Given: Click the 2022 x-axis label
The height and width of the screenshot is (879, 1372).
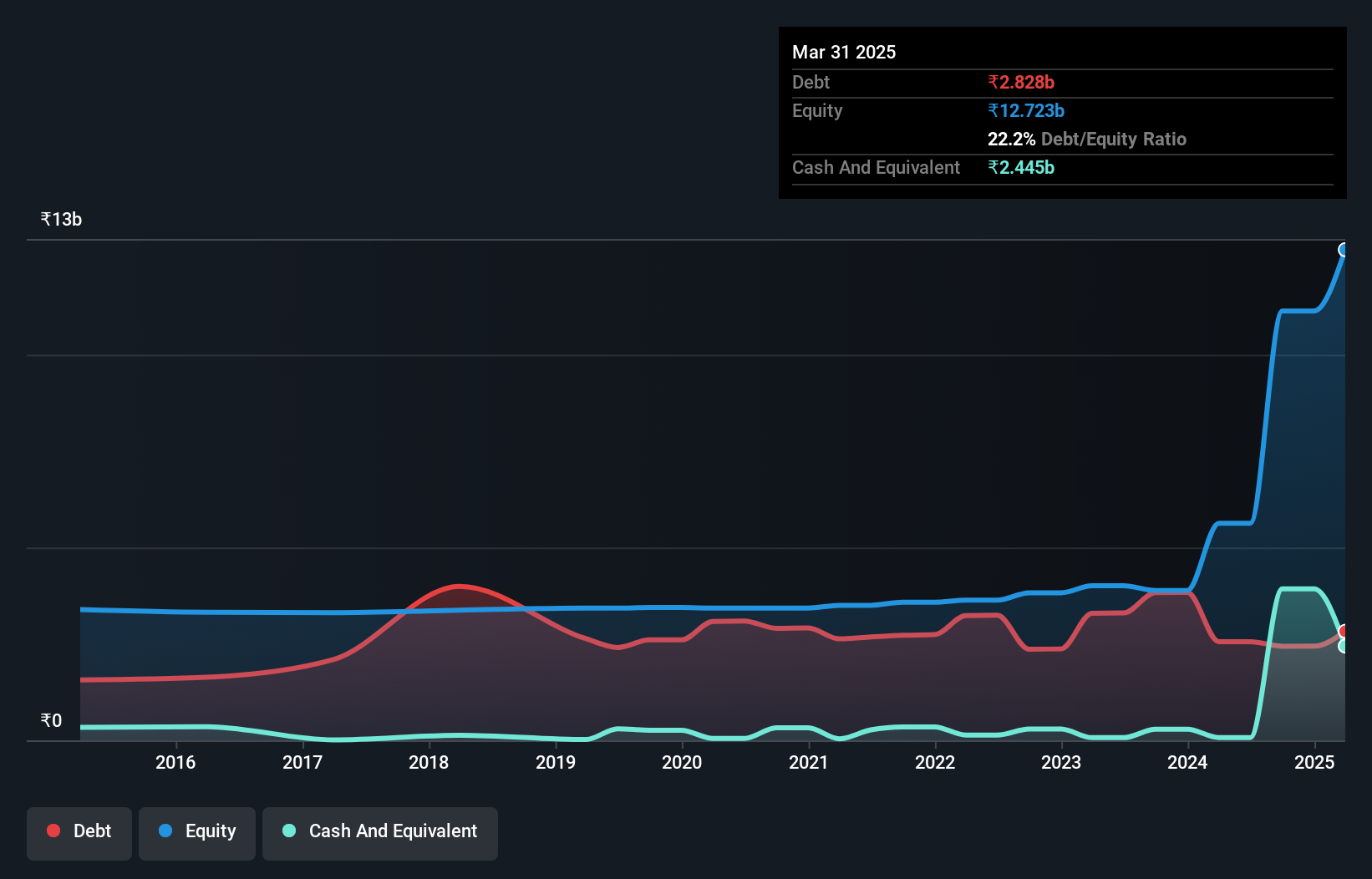Looking at the screenshot, I should coord(935,762).
